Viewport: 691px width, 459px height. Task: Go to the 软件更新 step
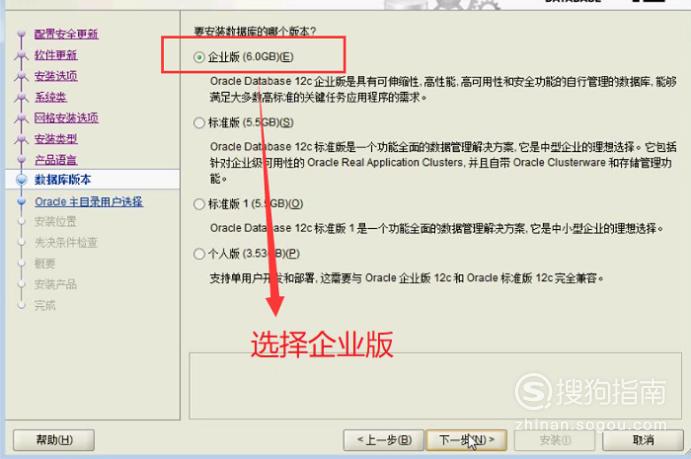[56, 55]
